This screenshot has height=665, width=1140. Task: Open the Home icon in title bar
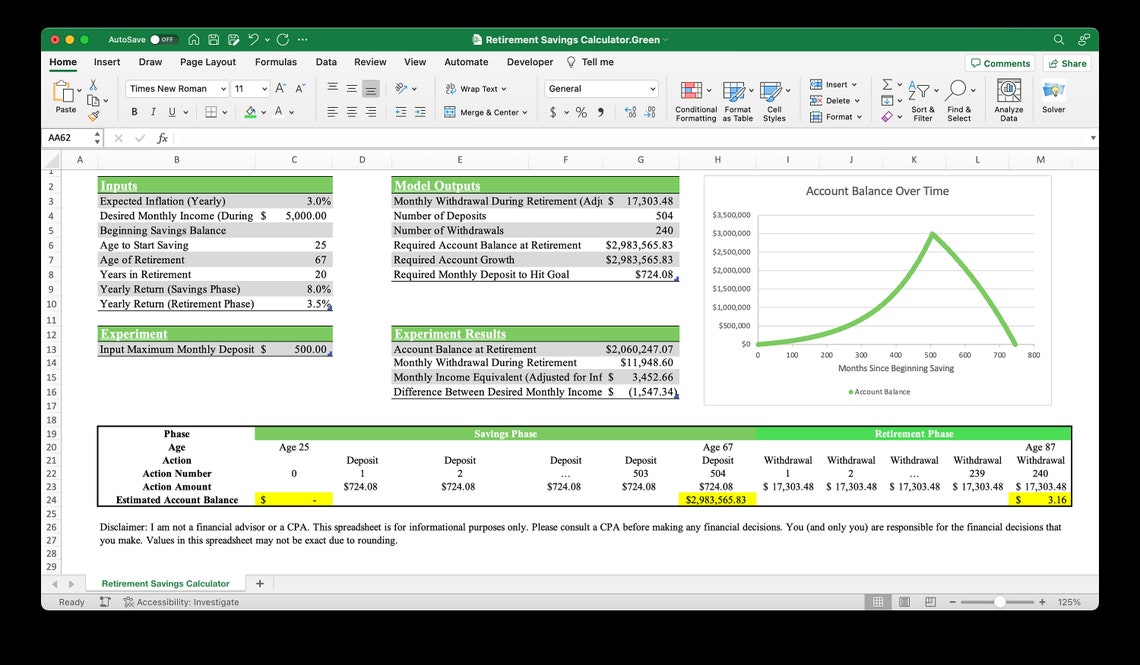coord(193,39)
